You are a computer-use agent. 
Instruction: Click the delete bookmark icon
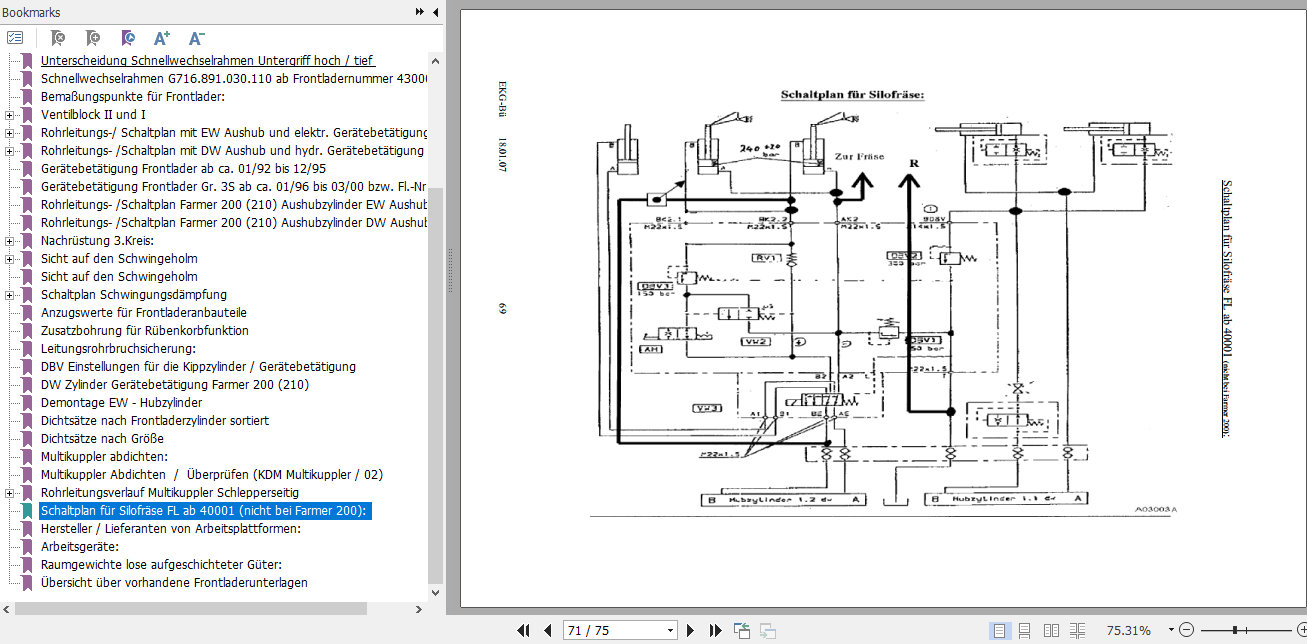(x=58, y=38)
